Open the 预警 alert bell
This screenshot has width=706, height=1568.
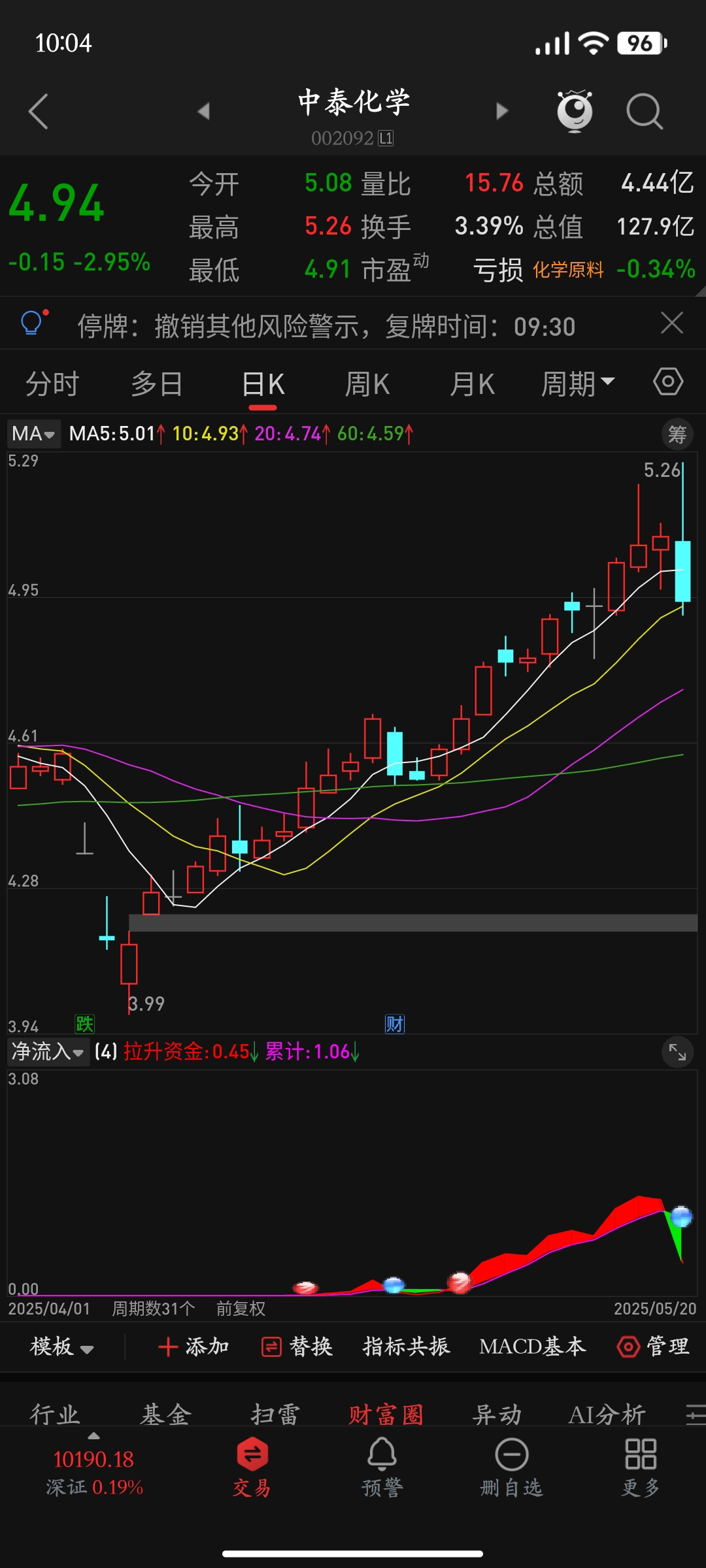click(382, 1467)
